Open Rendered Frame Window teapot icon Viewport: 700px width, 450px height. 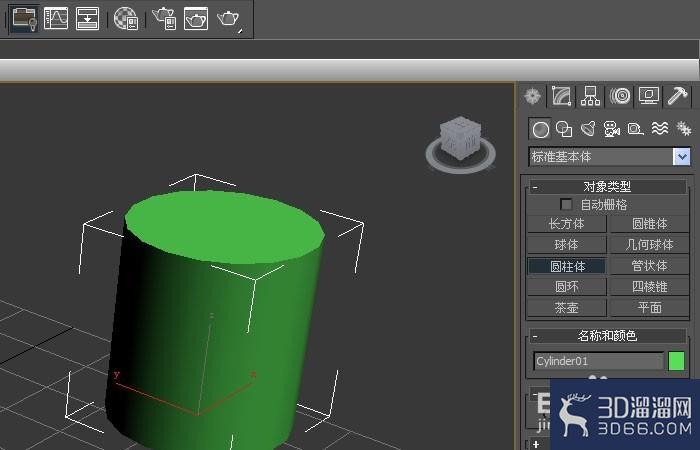[x=196, y=19]
